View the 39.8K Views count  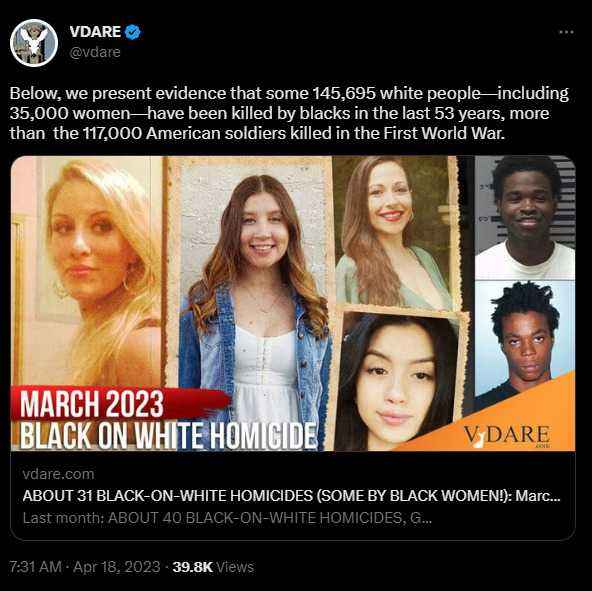213,567
